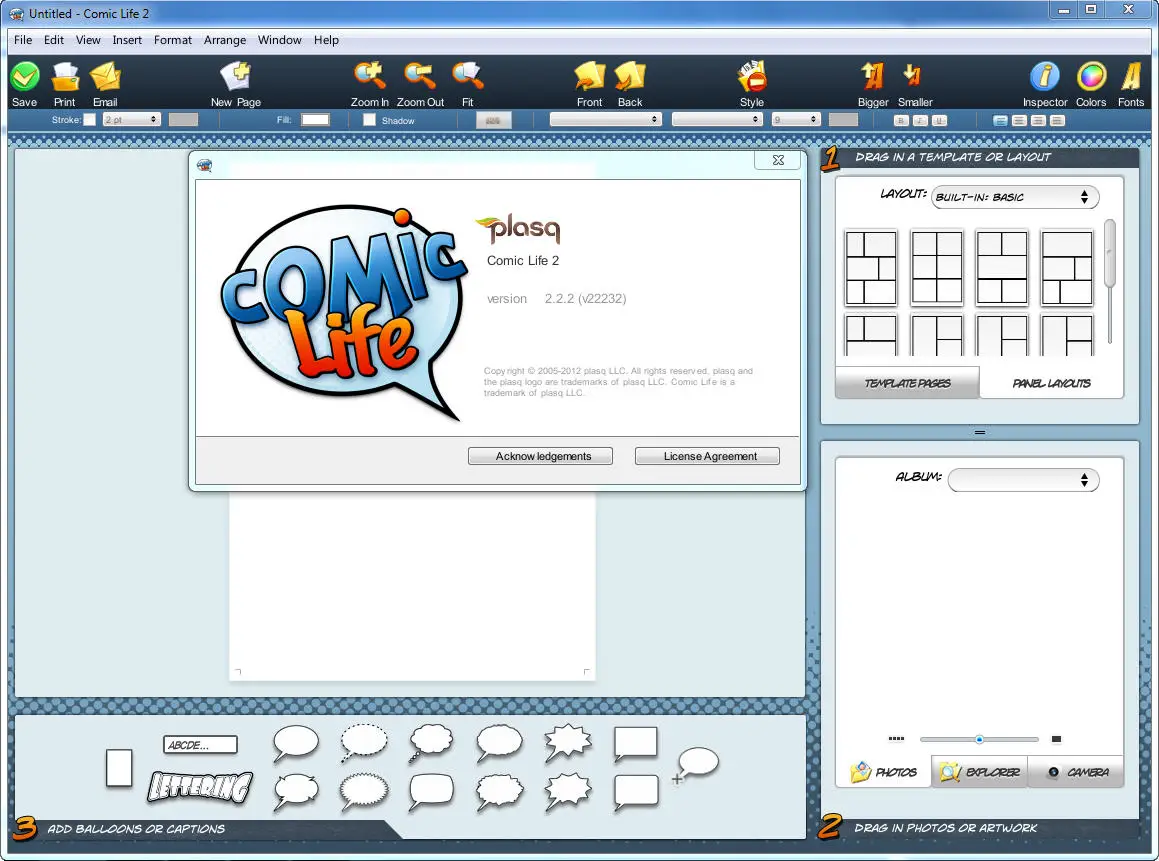
Task: Click the extend balloon plus icon
Action: tap(696, 765)
